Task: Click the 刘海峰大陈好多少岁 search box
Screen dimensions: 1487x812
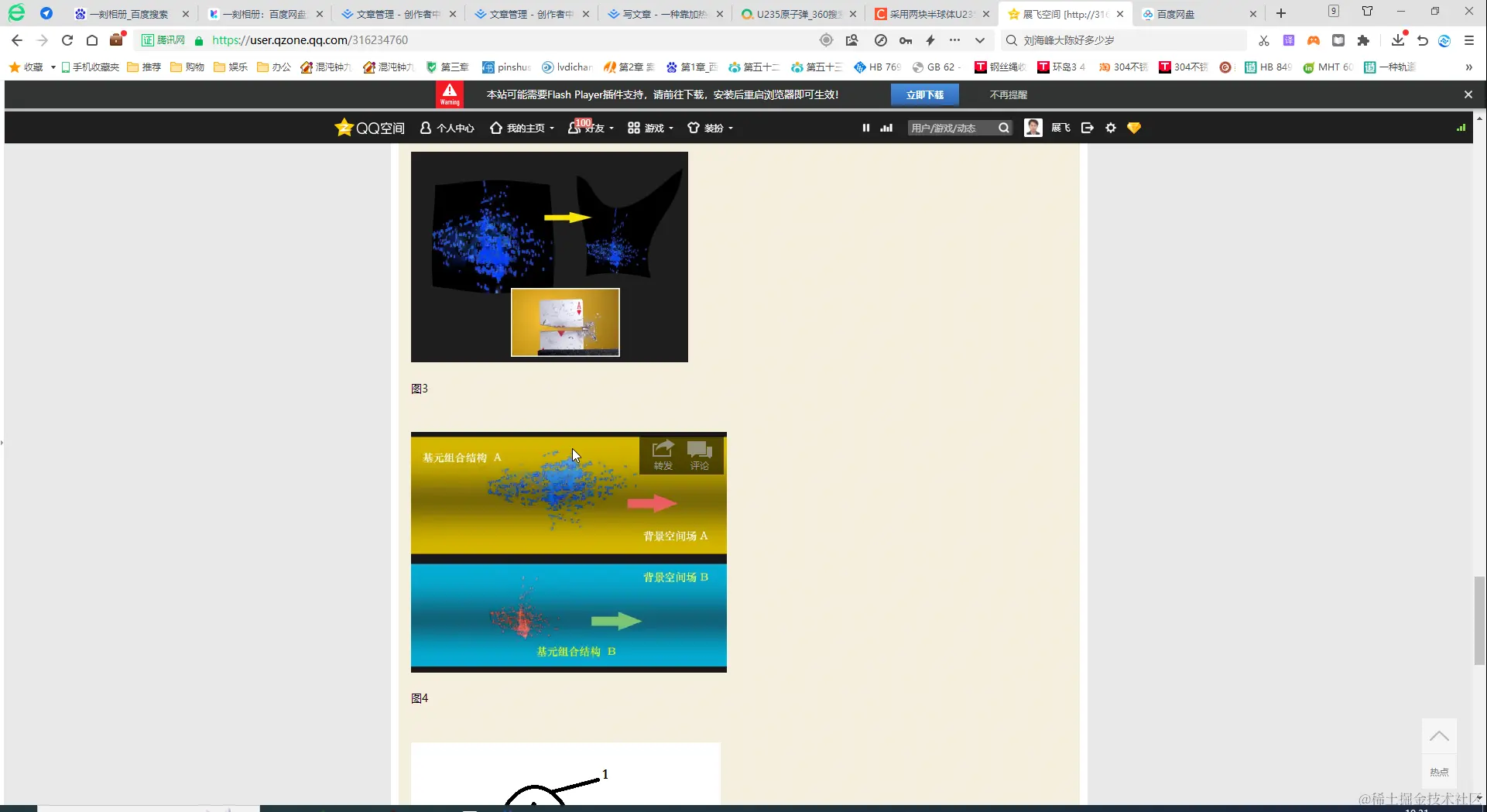Action: [x=1125, y=40]
